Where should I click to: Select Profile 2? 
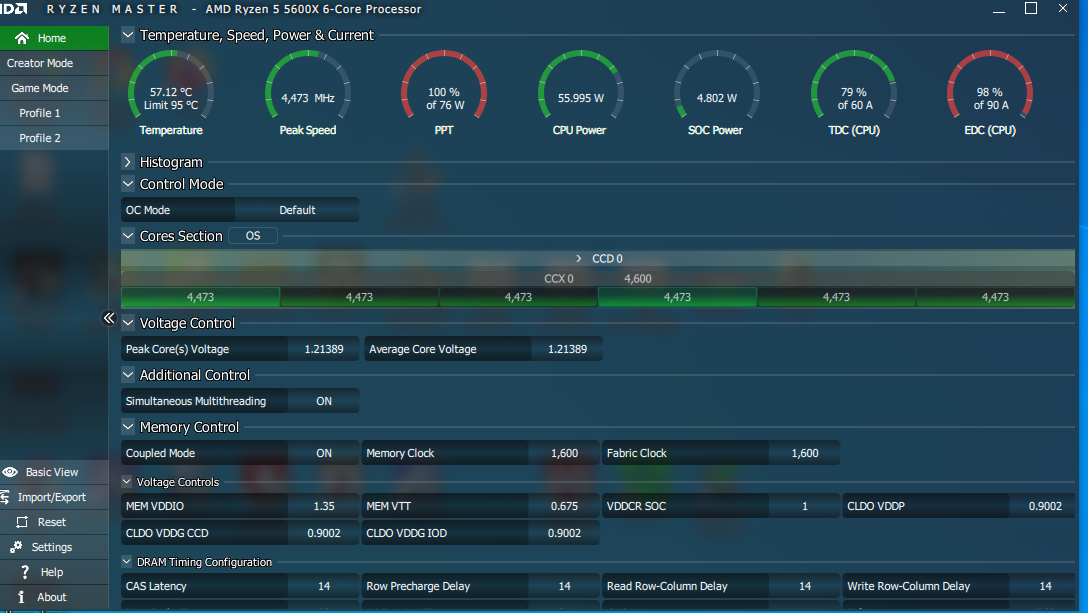[54, 138]
